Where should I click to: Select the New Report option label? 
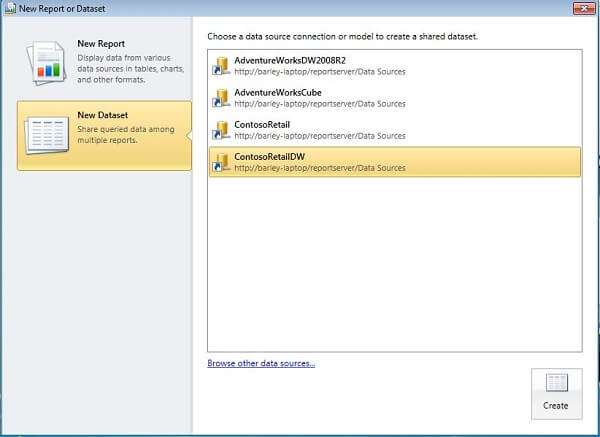click(101, 44)
